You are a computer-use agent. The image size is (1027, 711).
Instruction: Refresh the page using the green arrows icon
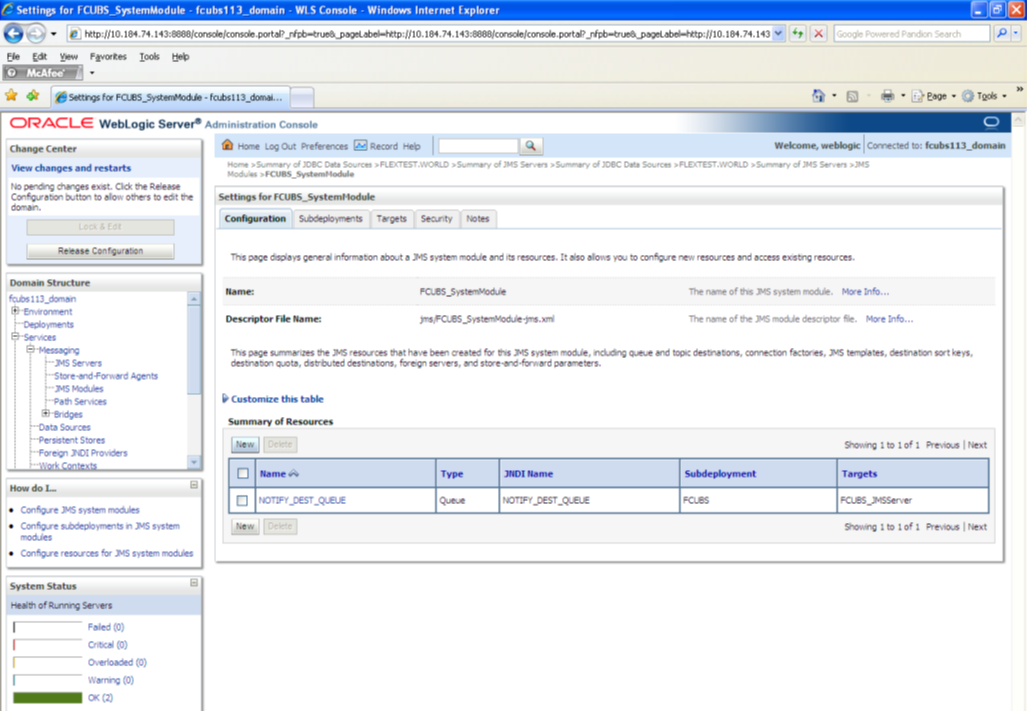click(x=797, y=33)
